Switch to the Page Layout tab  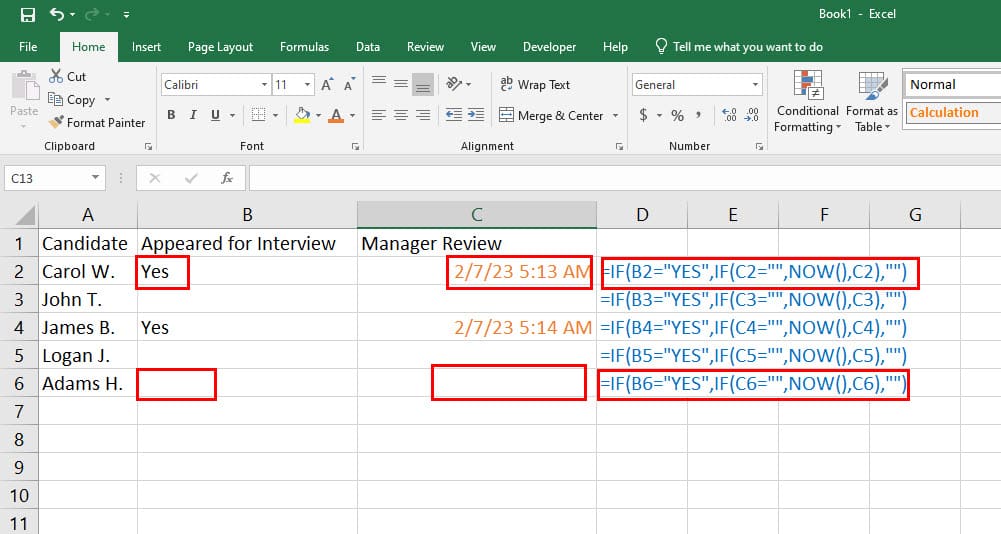[x=220, y=47]
